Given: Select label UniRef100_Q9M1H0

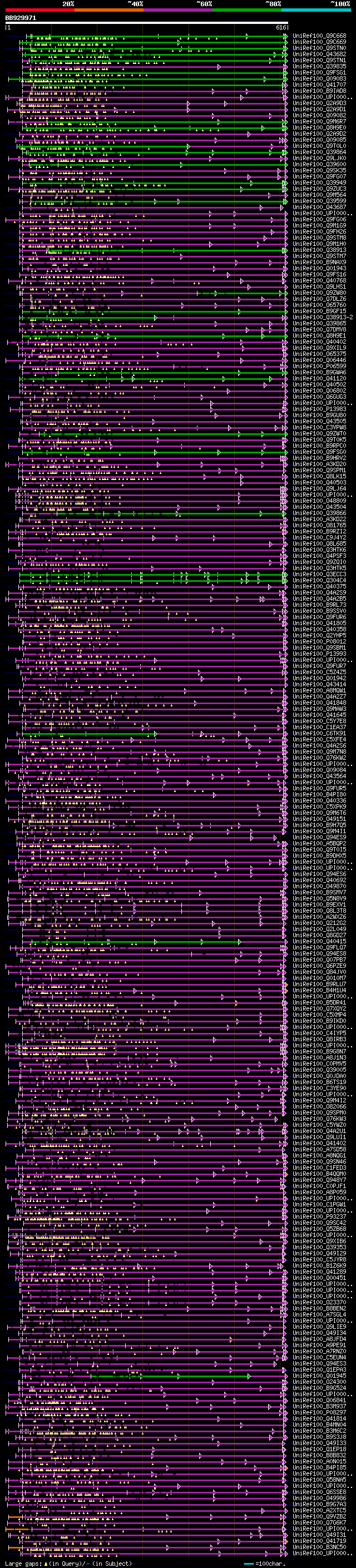Looking at the screenshot, I should [x=319, y=244].
